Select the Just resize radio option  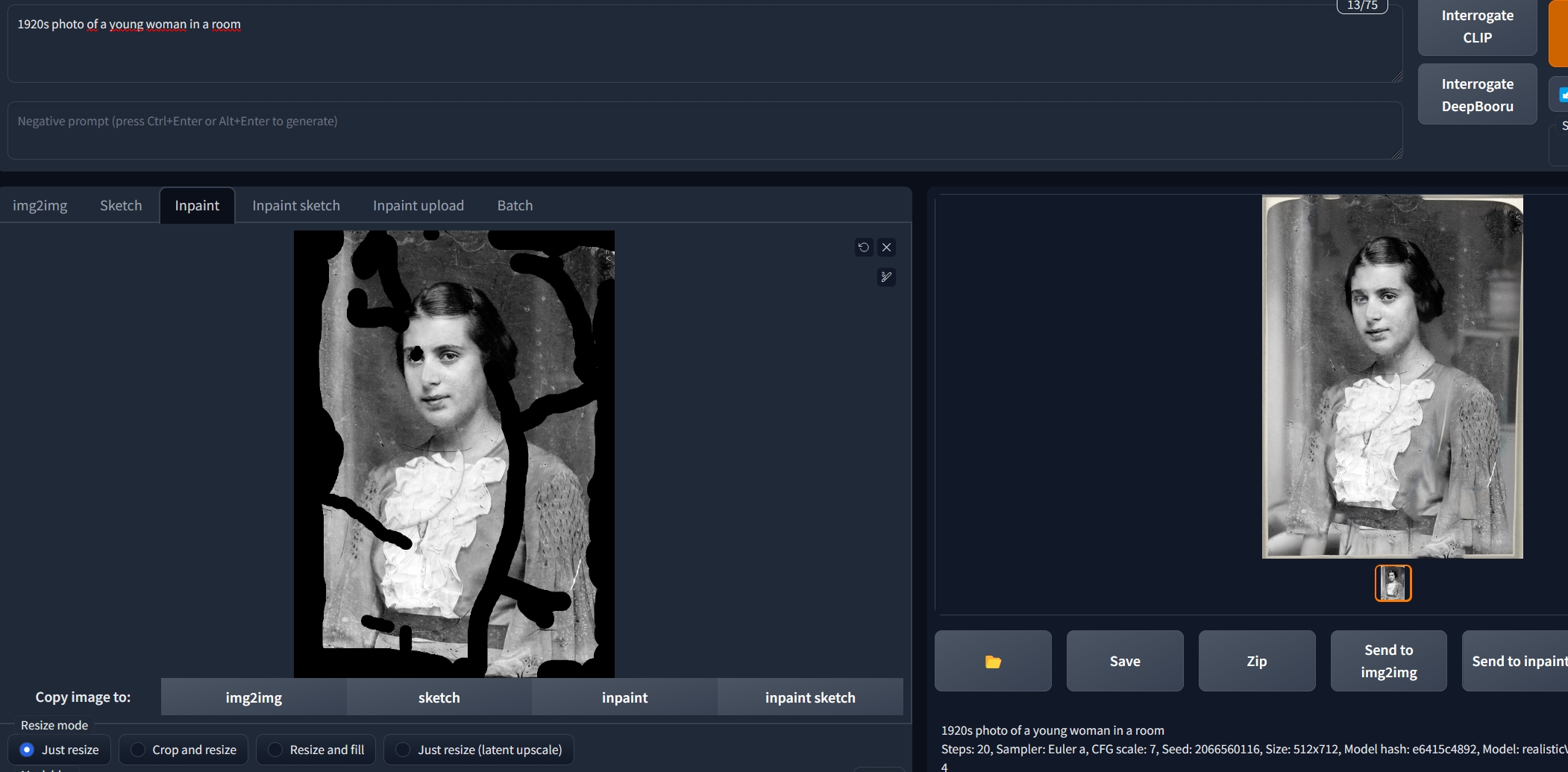60,750
